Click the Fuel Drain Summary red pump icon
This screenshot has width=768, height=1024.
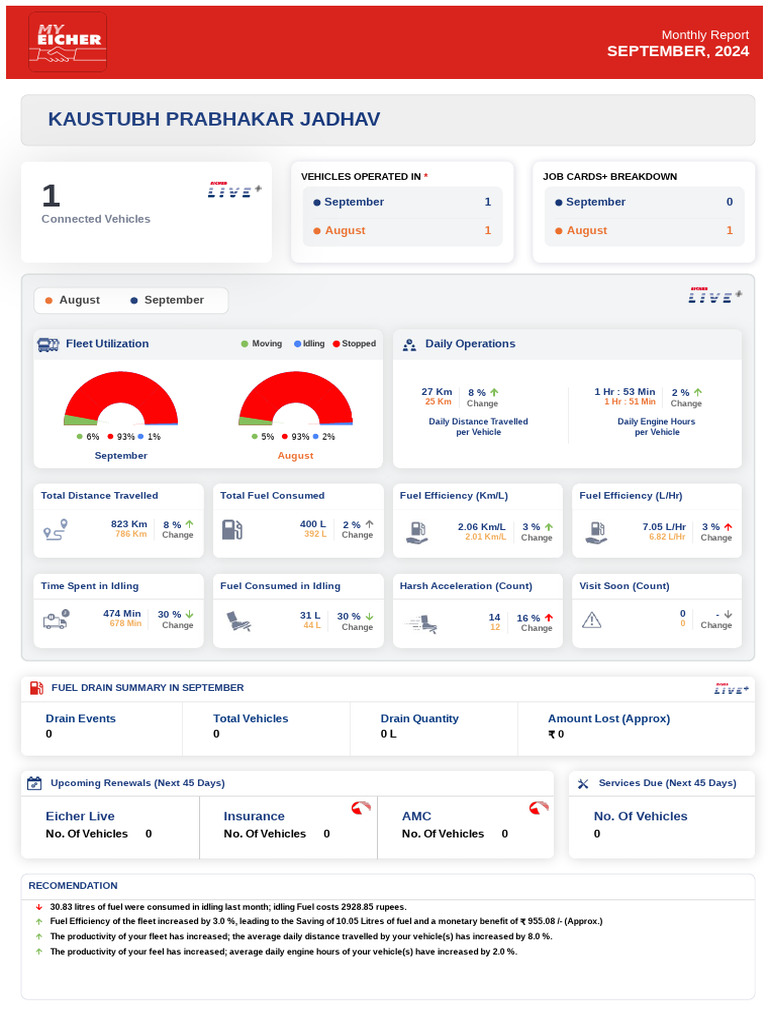point(37,688)
